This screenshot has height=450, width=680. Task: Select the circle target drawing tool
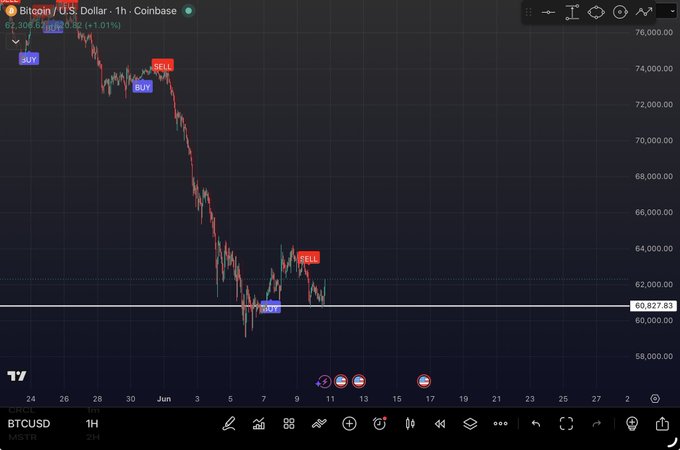point(620,12)
